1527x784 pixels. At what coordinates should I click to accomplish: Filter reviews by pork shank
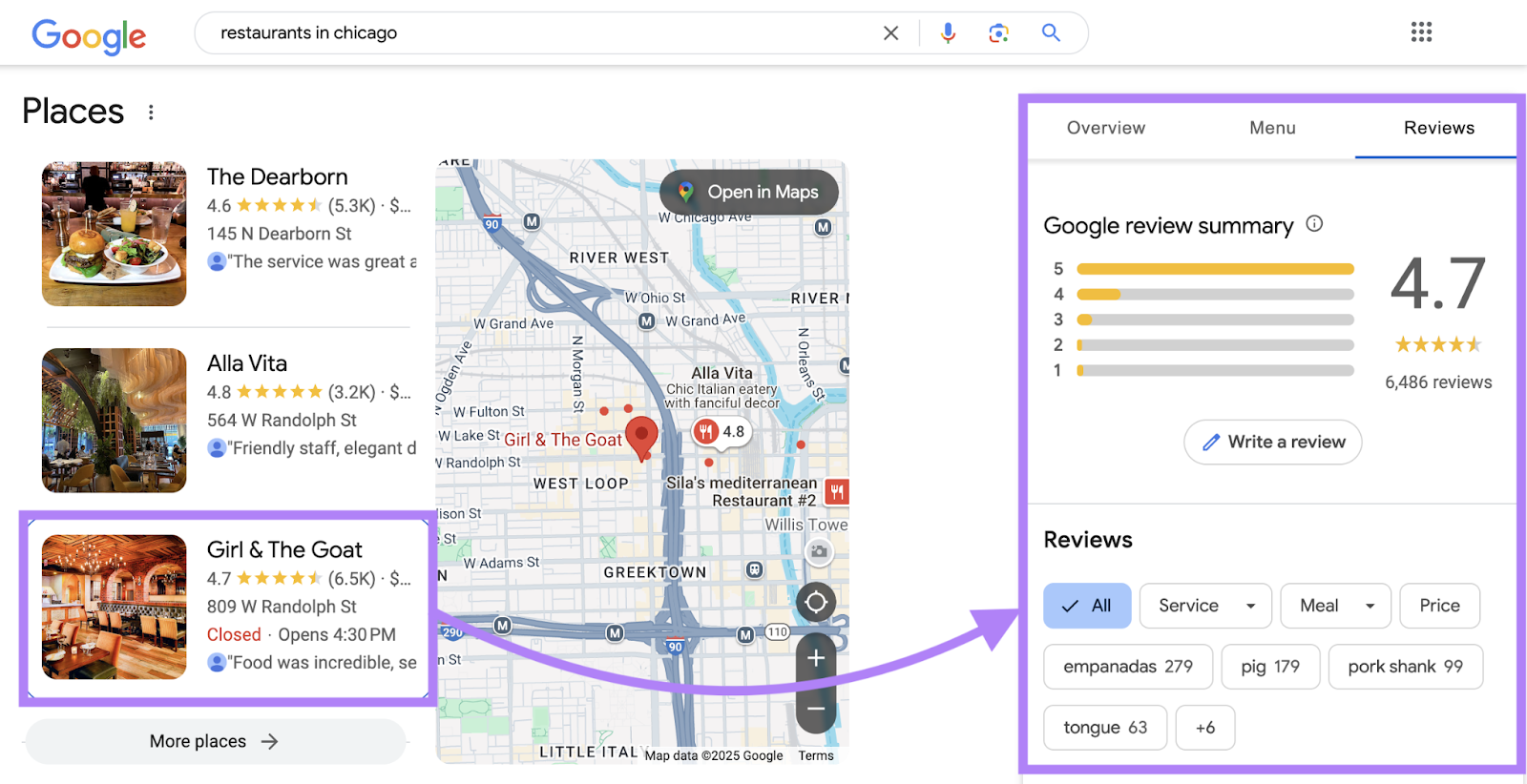(1405, 667)
